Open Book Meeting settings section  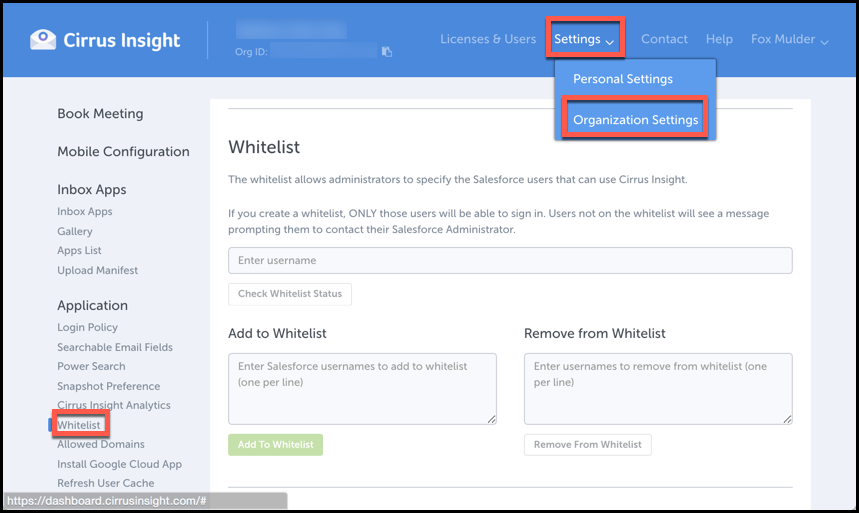click(x=100, y=113)
